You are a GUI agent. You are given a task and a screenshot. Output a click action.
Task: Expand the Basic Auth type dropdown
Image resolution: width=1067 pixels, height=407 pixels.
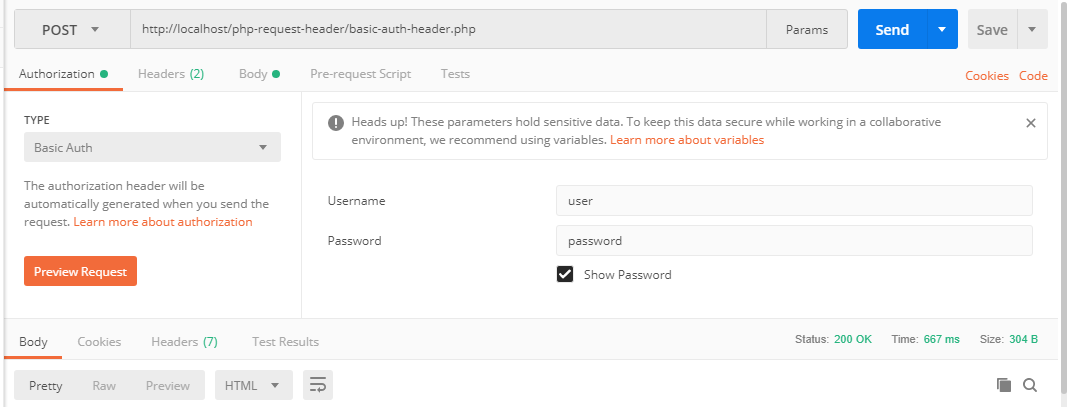152,147
